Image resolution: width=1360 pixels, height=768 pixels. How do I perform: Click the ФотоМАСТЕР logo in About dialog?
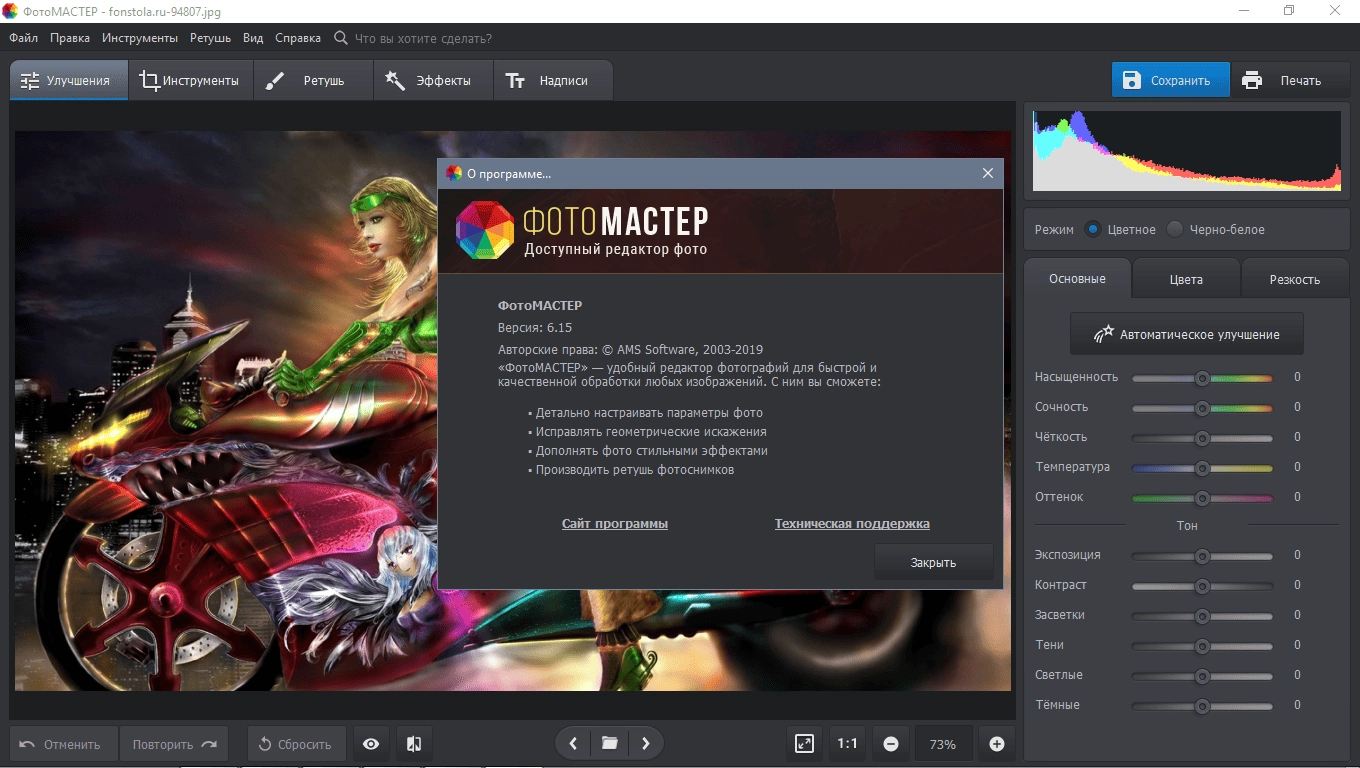tap(485, 230)
